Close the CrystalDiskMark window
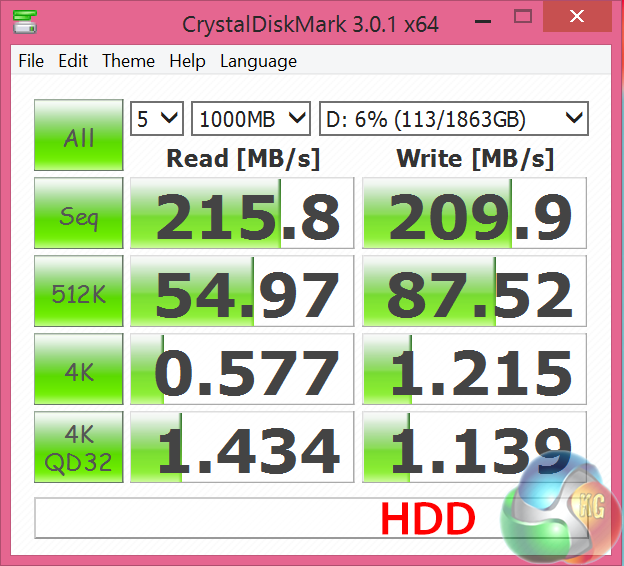 577,17
